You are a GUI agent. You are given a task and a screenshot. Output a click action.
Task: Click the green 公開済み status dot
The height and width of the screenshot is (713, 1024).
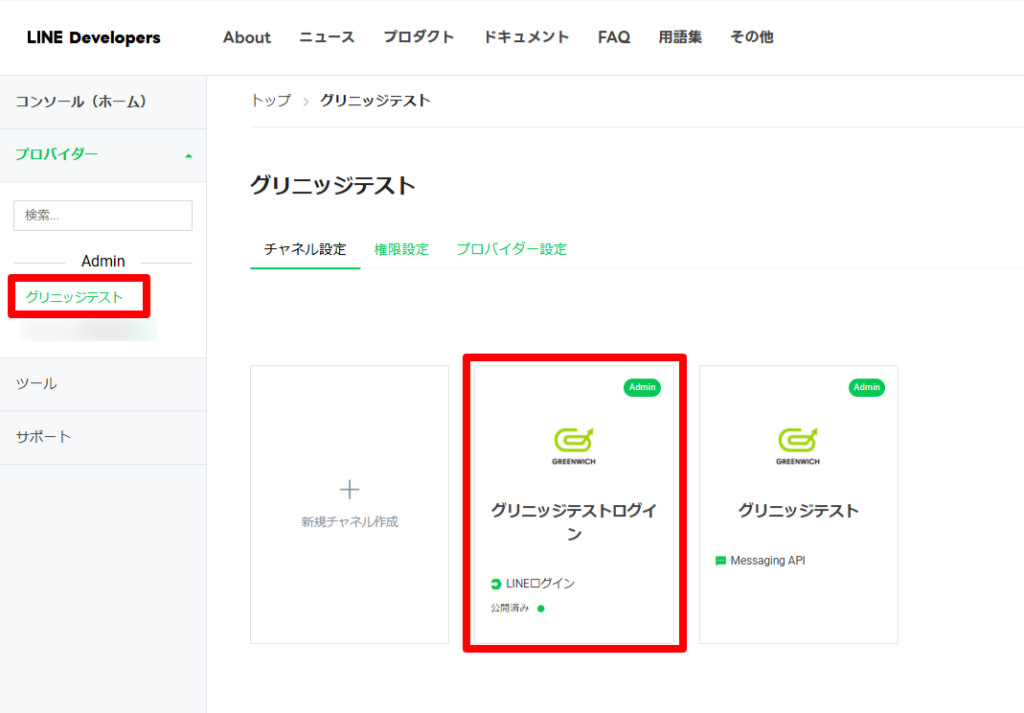coord(541,609)
